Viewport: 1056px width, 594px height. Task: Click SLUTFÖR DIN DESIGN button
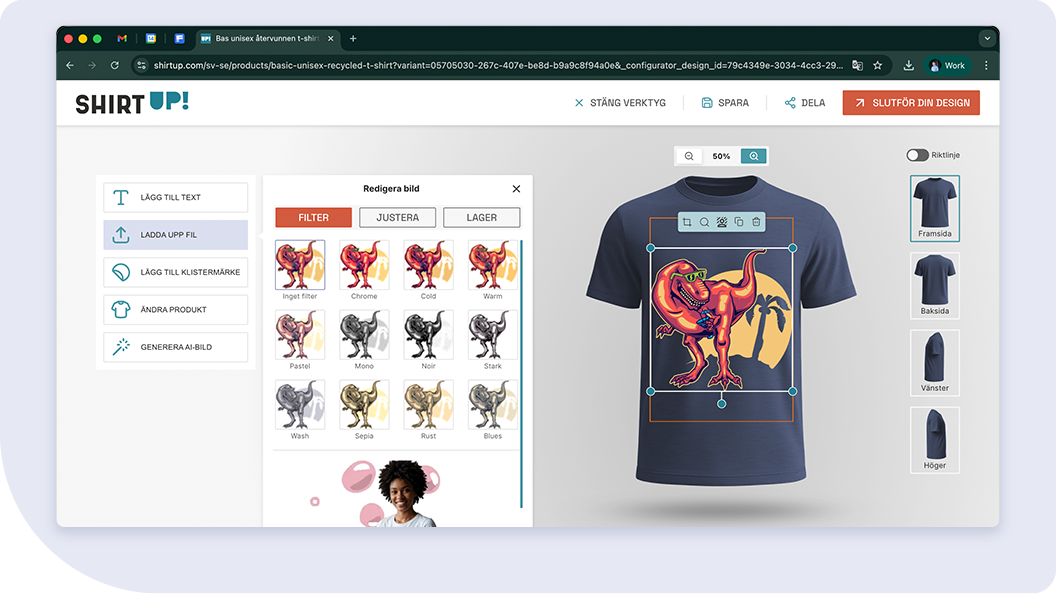pyautogui.click(x=911, y=103)
